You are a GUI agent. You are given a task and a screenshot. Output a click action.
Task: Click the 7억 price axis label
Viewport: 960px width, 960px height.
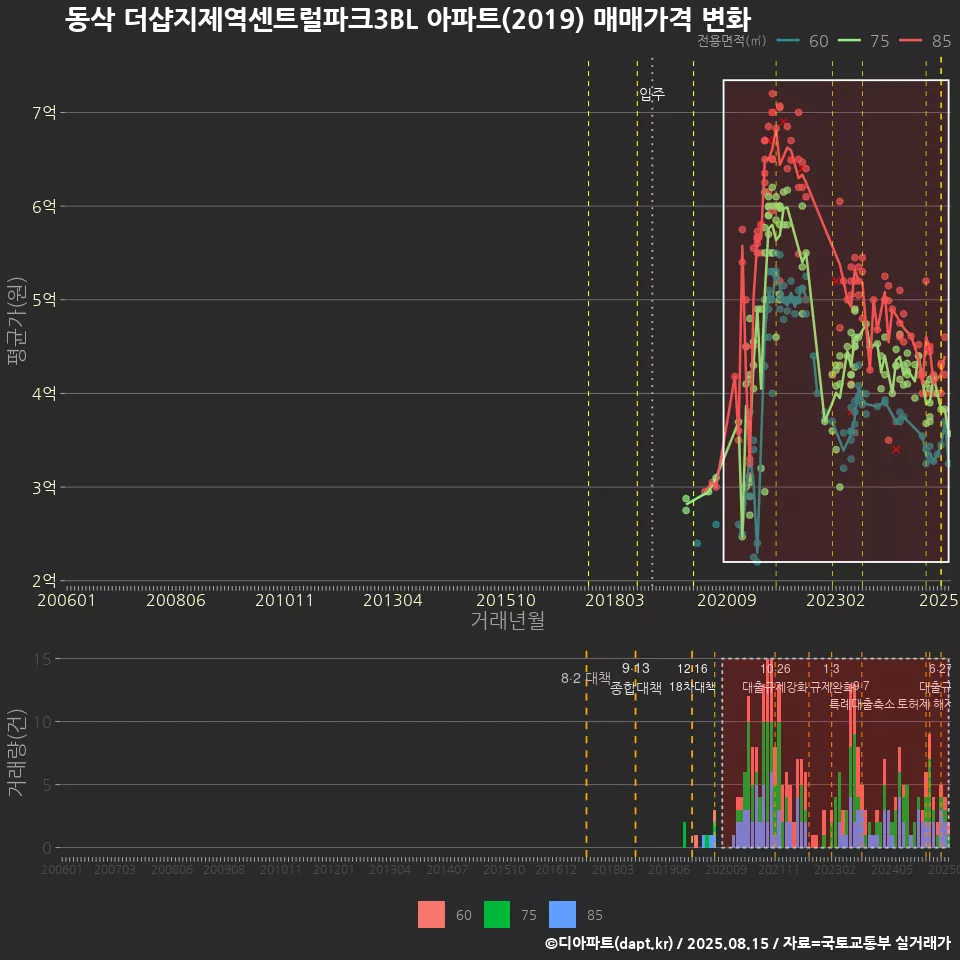(x=44, y=113)
